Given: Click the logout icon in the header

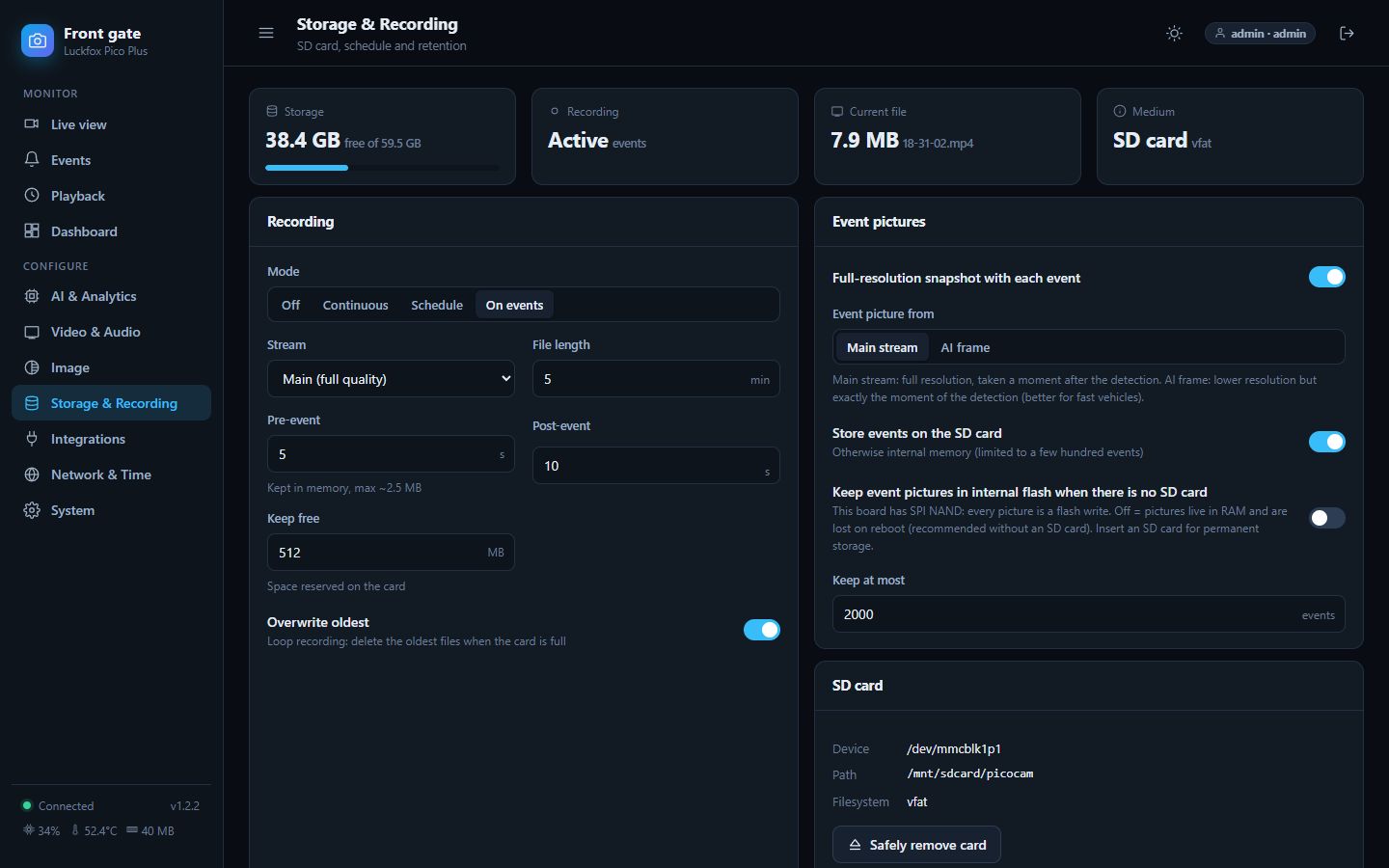Looking at the screenshot, I should [x=1348, y=33].
